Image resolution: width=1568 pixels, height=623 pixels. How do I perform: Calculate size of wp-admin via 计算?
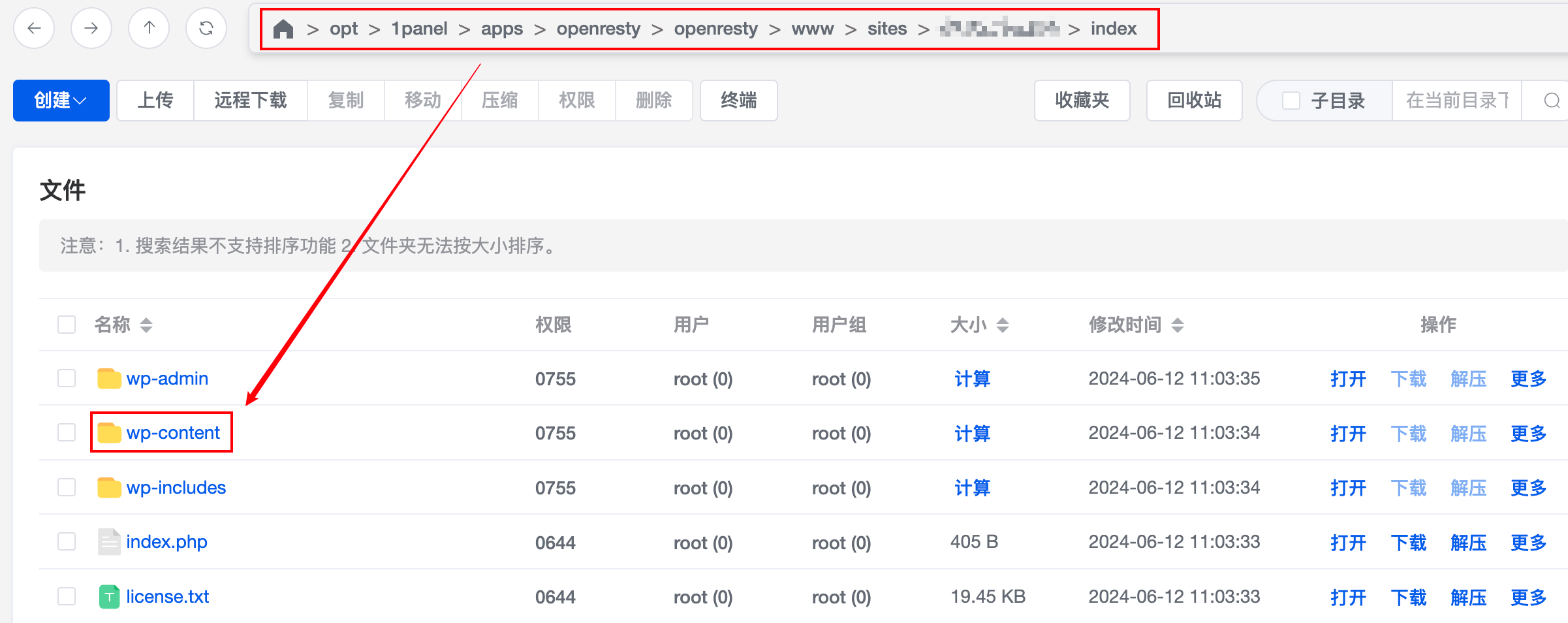972,379
